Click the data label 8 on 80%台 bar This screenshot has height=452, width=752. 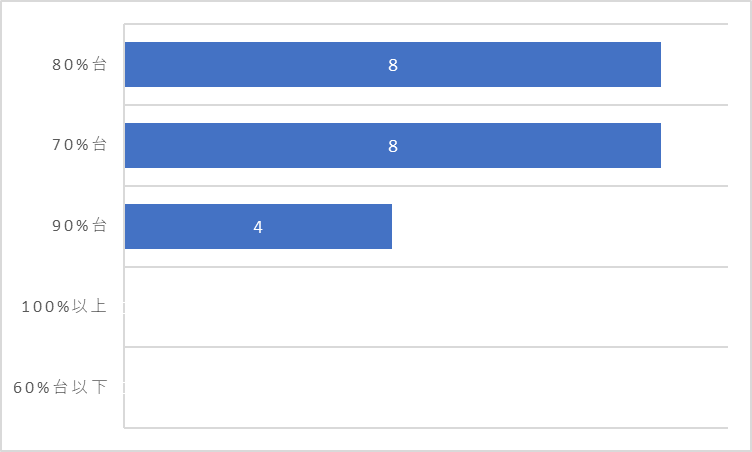(393, 65)
